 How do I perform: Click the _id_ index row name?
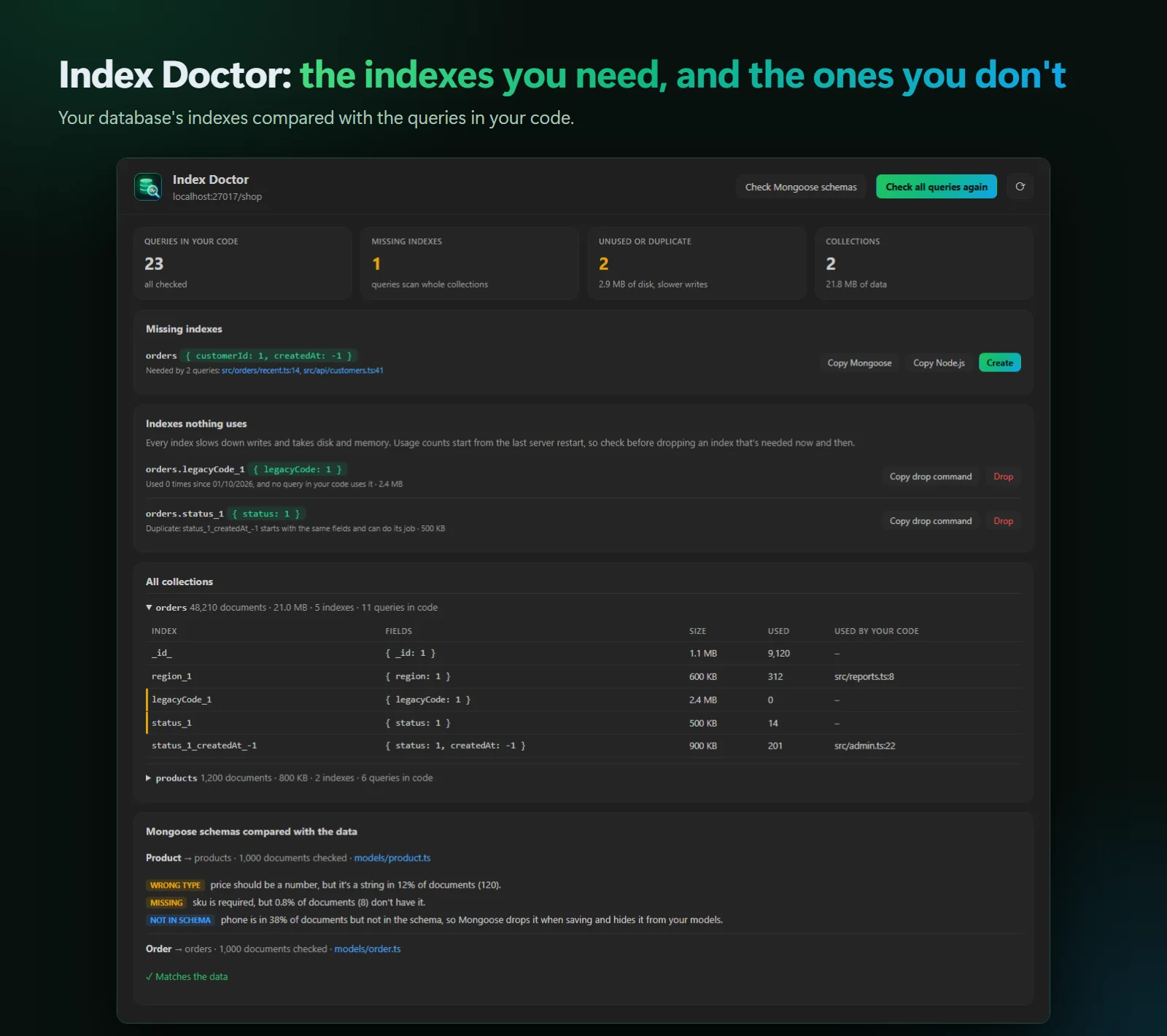(x=162, y=653)
